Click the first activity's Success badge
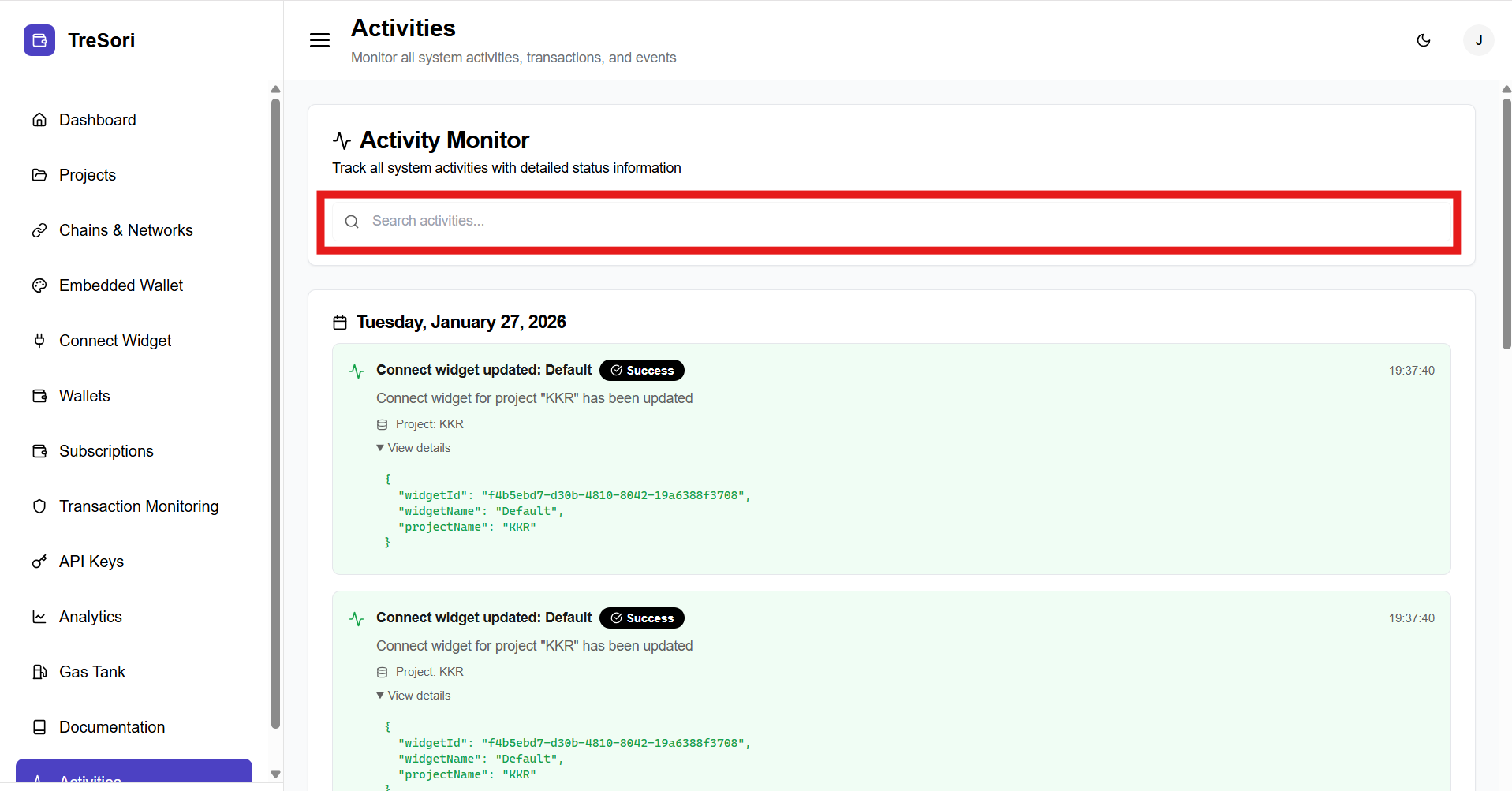1512x791 pixels. (642, 371)
